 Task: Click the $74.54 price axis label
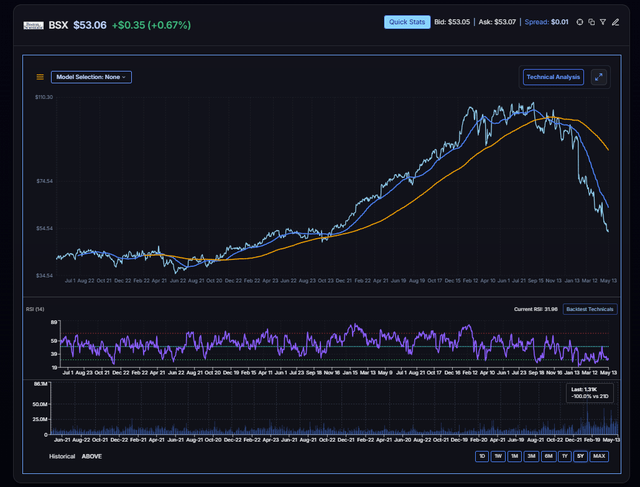click(44, 181)
